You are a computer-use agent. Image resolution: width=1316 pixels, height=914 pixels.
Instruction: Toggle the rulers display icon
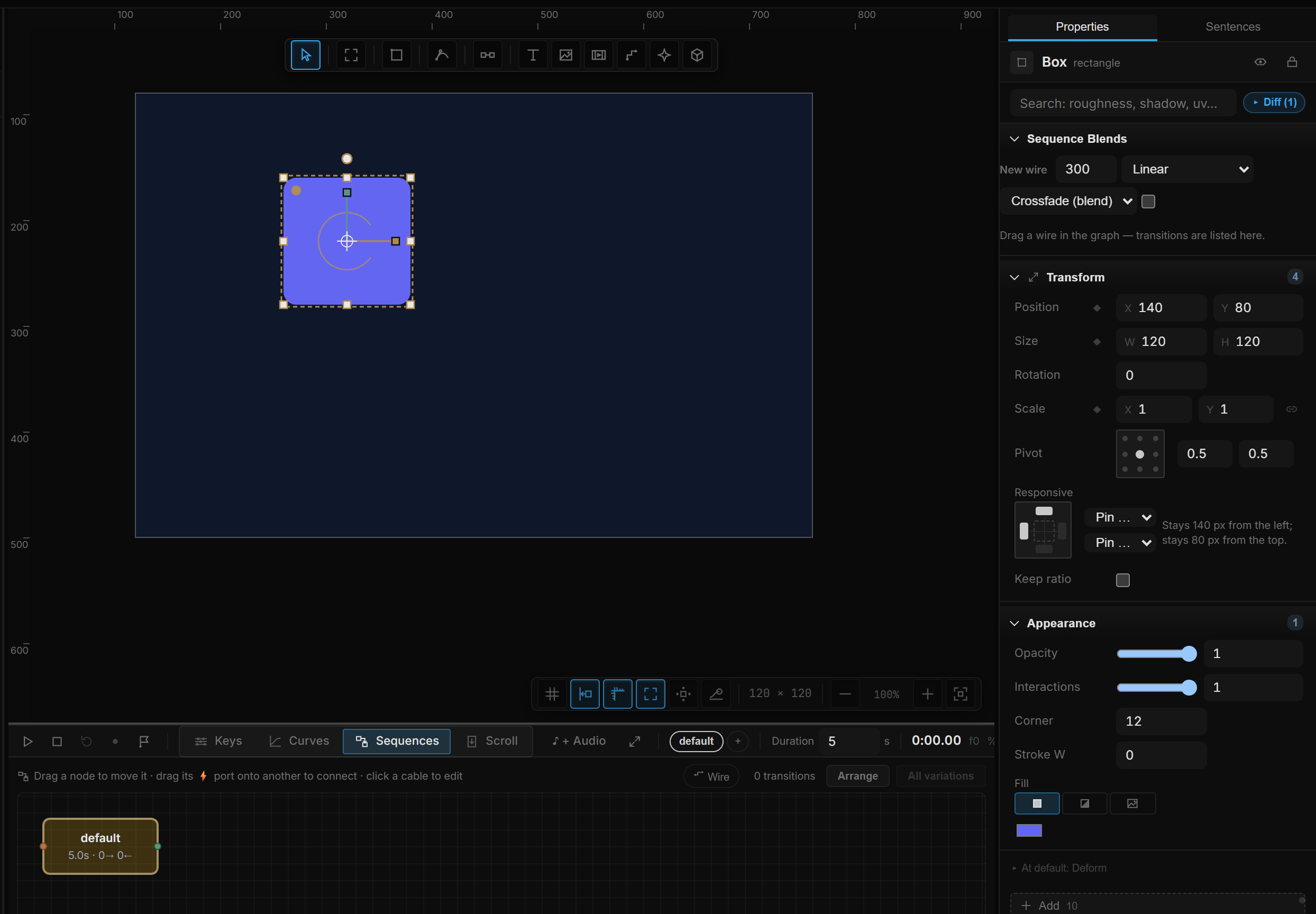617,694
